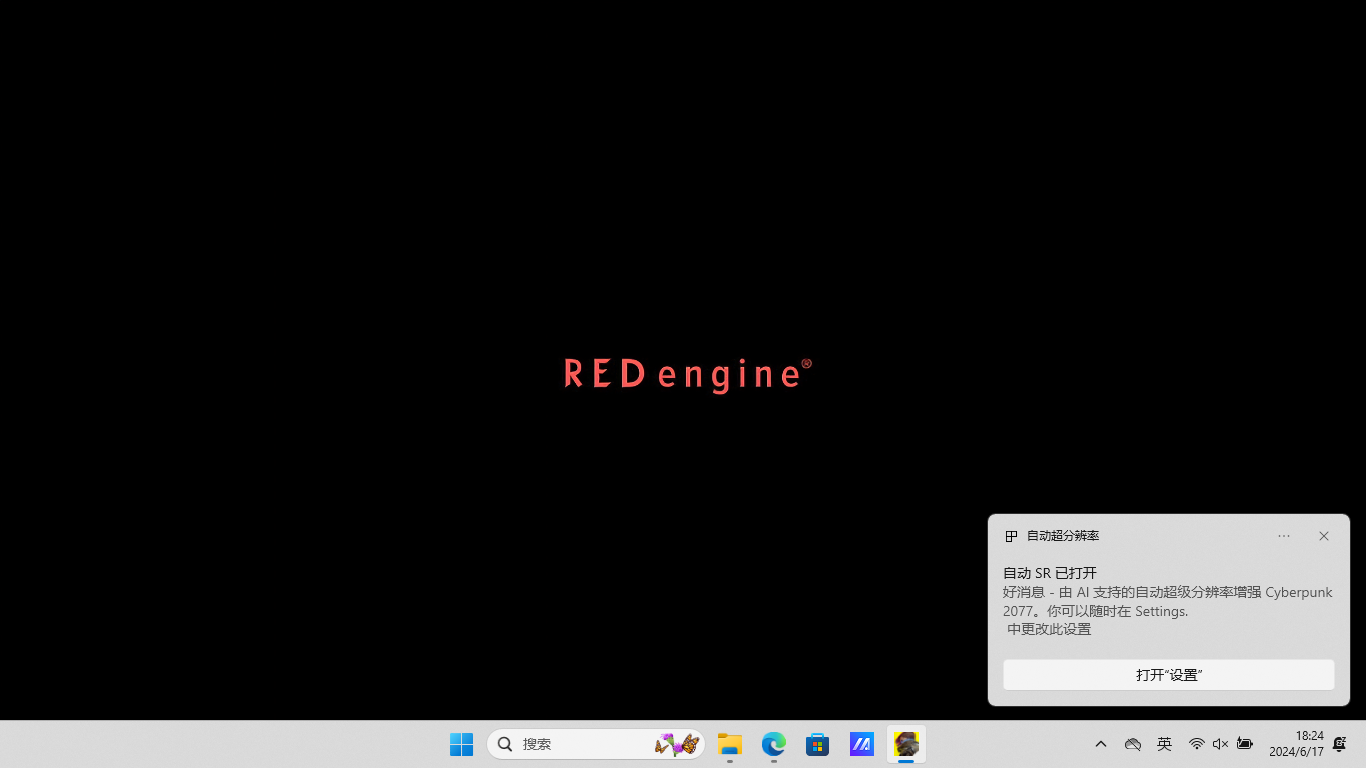Click the battery status tray icon

(x=1245, y=744)
